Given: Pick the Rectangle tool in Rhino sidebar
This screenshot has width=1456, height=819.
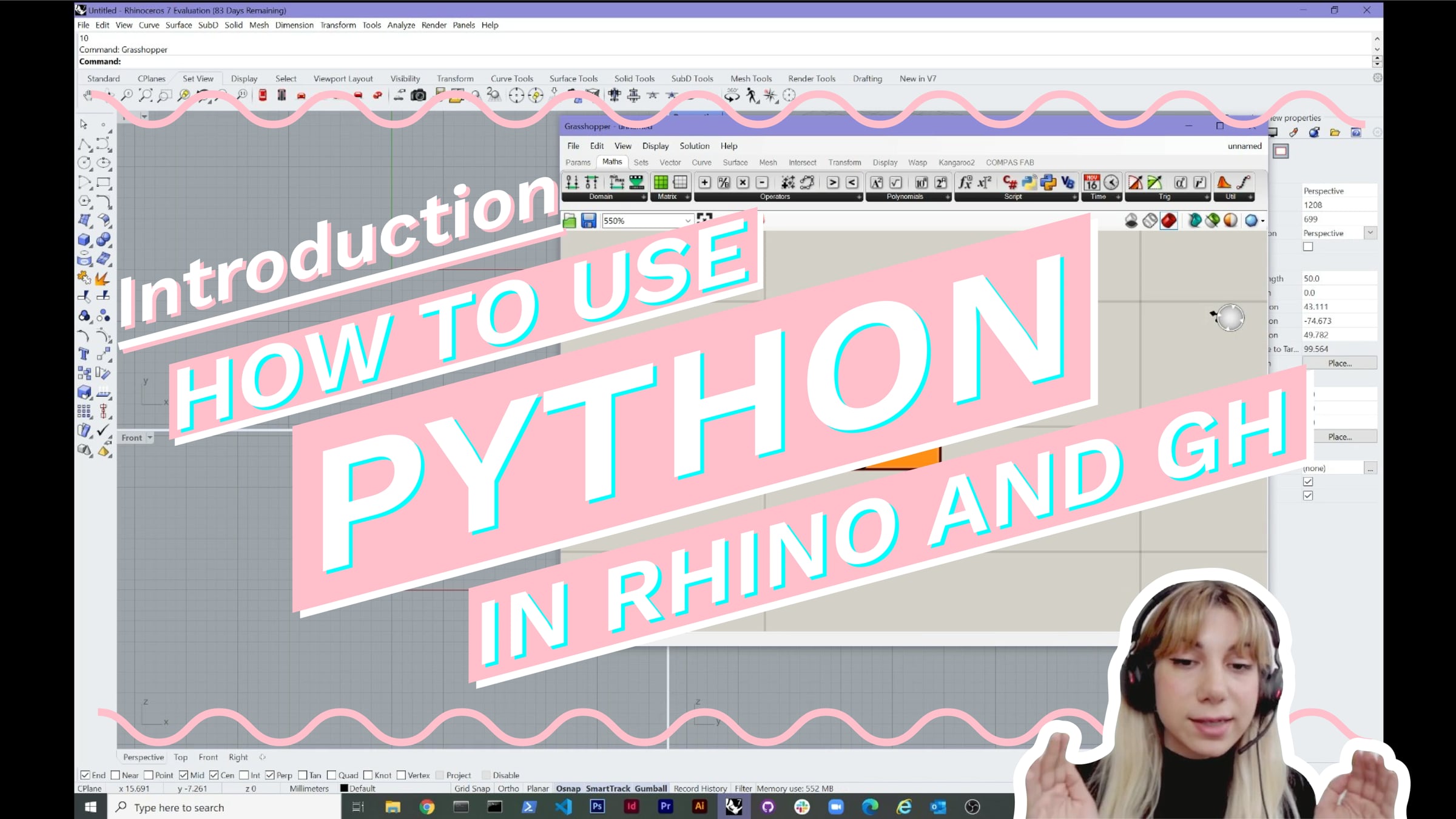Looking at the screenshot, I should pyautogui.click(x=104, y=182).
